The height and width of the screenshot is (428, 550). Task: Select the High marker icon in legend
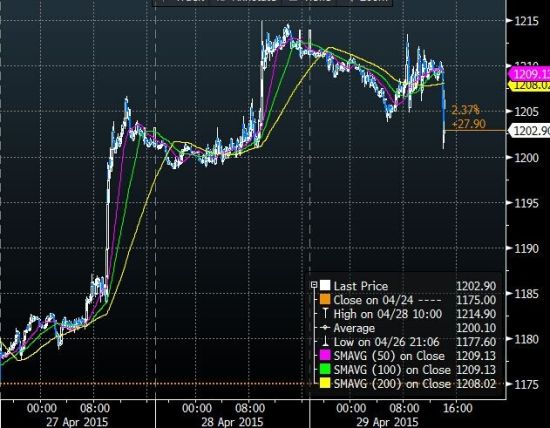[x=325, y=313]
